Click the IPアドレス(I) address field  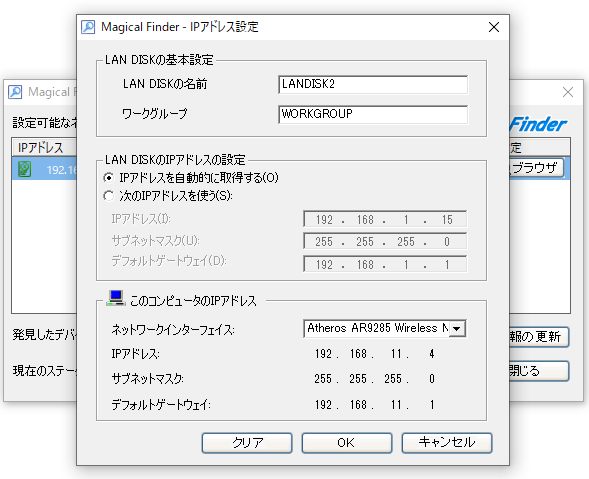coord(385,219)
